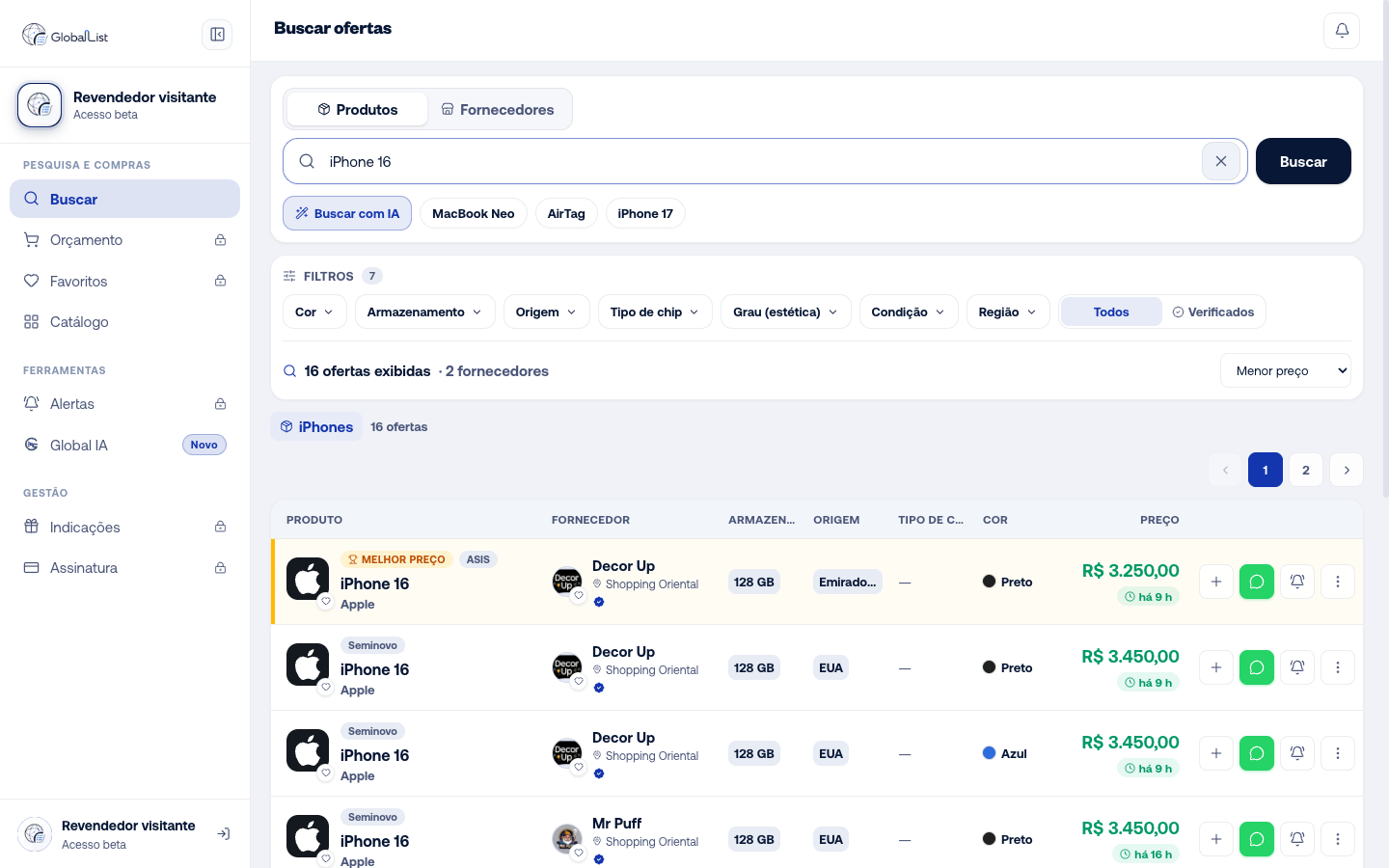Go to Favoritos in the sidebar
The height and width of the screenshot is (868, 1389).
click(x=124, y=281)
